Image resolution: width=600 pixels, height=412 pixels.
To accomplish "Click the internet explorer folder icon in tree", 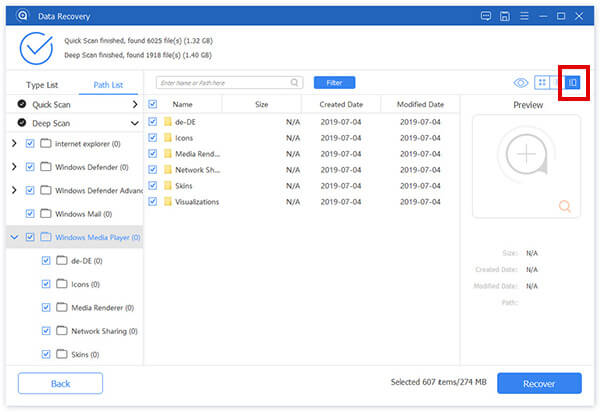I will [x=46, y=143].
